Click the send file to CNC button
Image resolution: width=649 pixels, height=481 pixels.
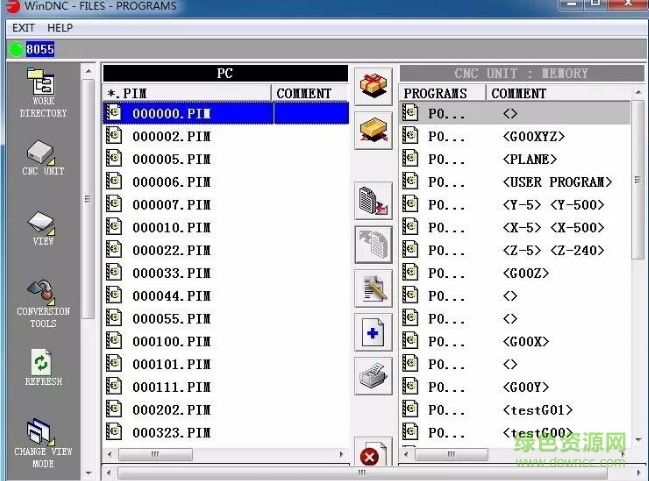pos(373,201)
